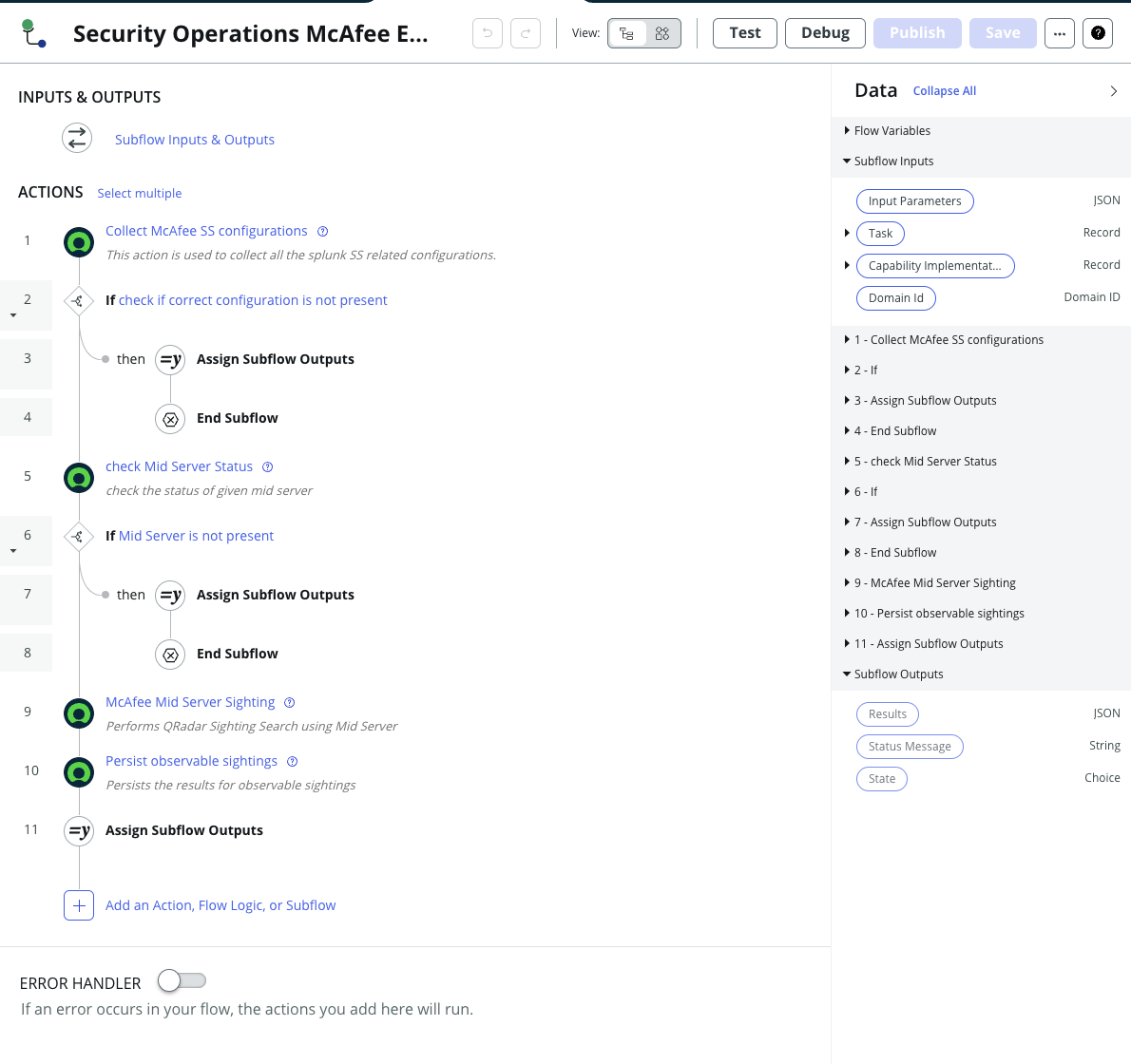Open Collect McAfee SS configurations action
1131x1064 pixels.
tap(206, 232)
